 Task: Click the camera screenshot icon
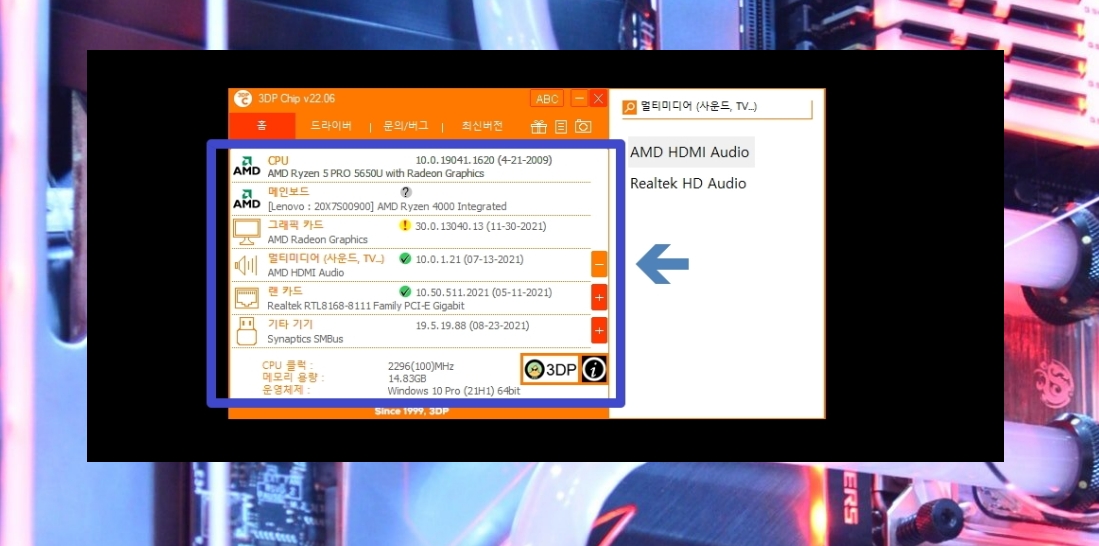[583, 127]
